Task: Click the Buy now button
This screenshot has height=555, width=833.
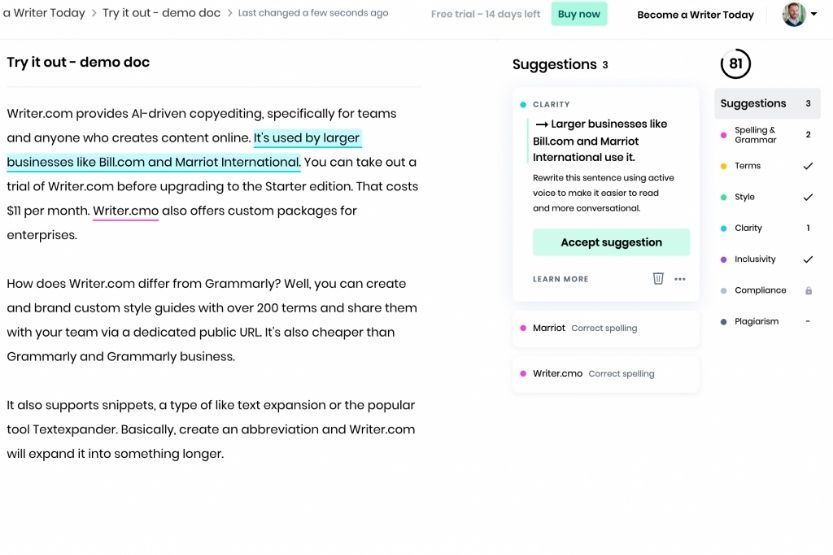Action: 579,14
